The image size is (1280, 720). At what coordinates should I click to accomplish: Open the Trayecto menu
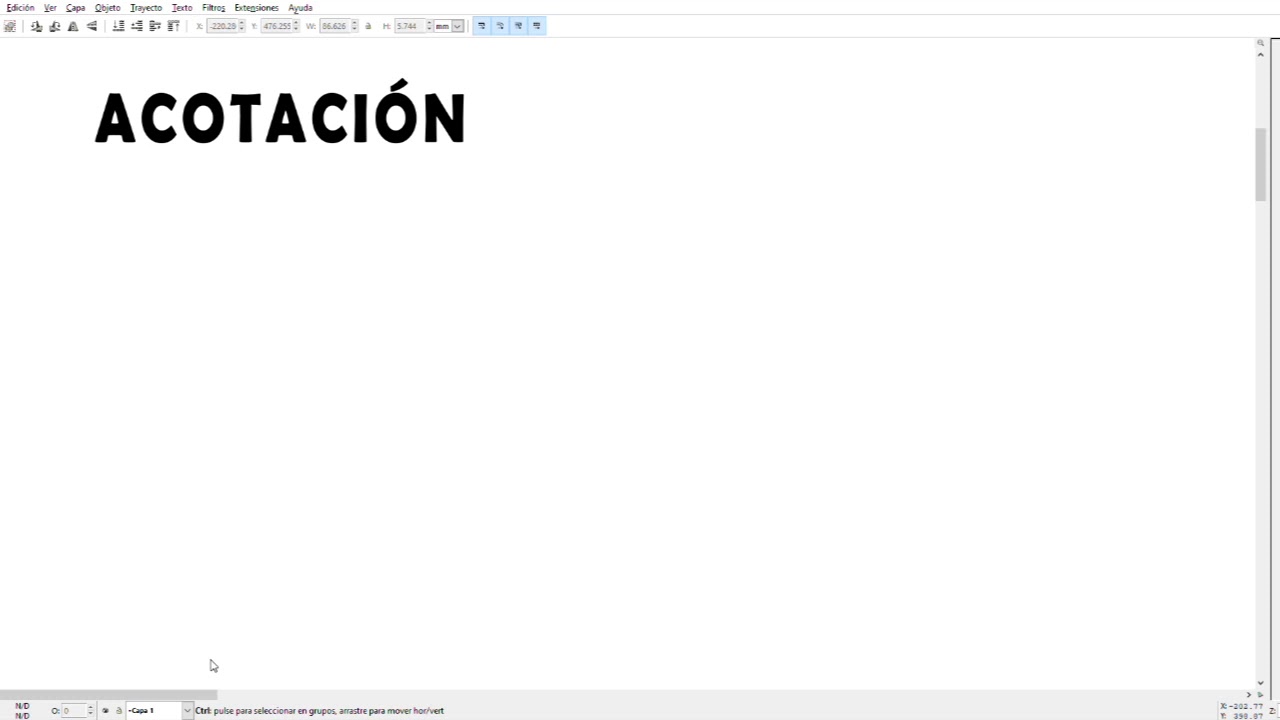click(146, 7)
